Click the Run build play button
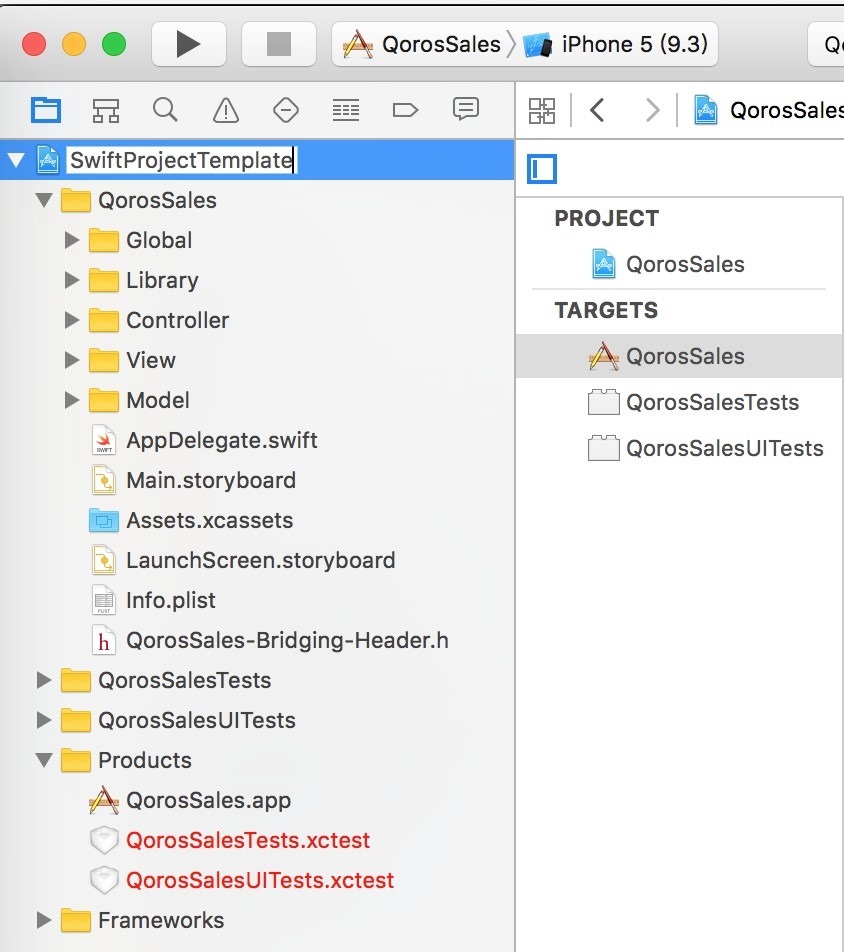The height and width of the screenshot is (952, 844). 188,44
